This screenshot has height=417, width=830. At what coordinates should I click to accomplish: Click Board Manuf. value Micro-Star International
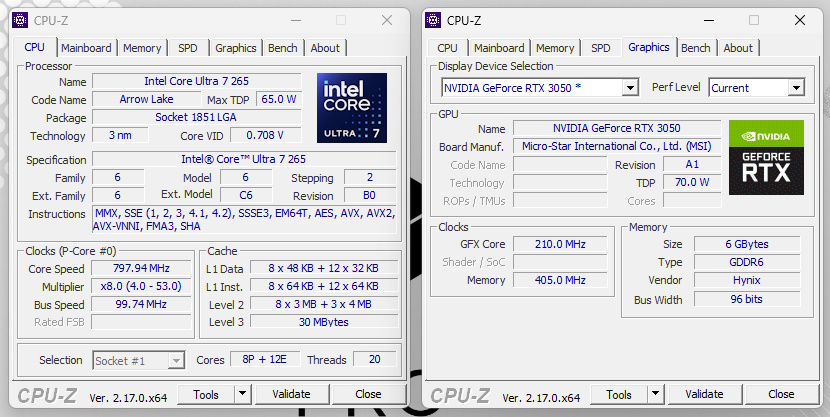click(617, 146)
